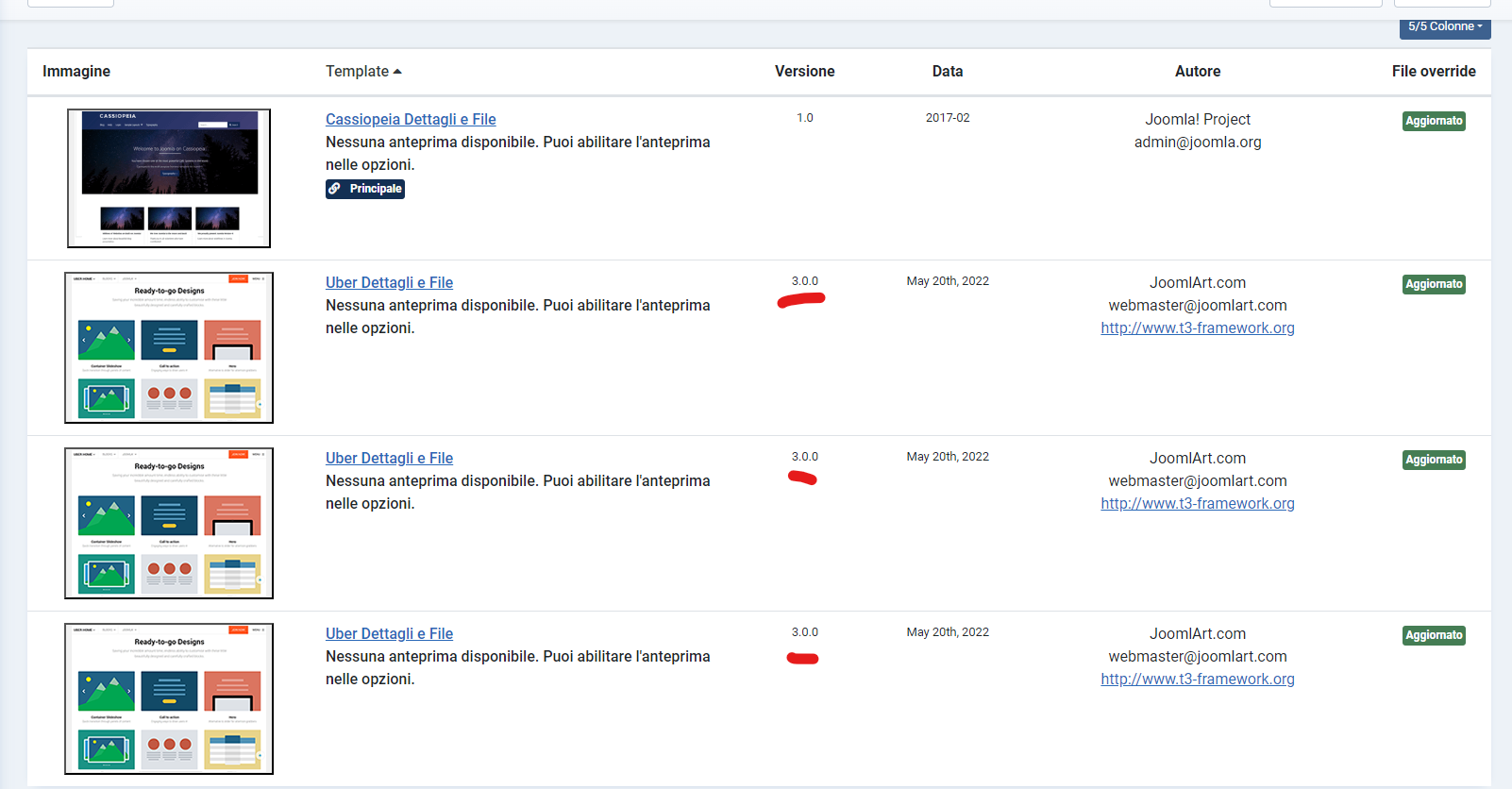Open Cassiopeia Dettagli e File link
Image resolution: width=1512 pixels, height=789 pixels.
tap(411, 119)
